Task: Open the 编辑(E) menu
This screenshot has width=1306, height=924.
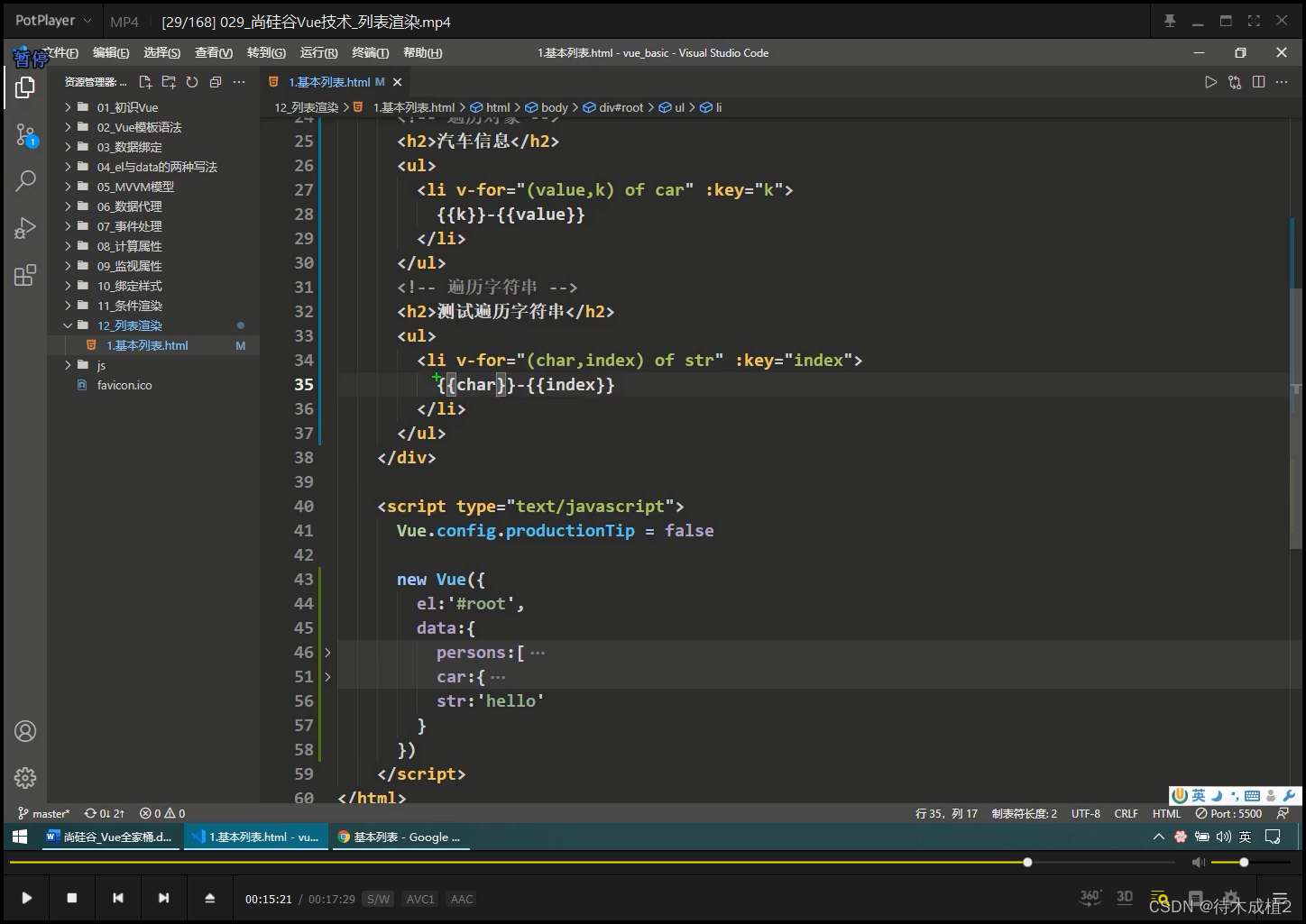Action: [111, 53]
